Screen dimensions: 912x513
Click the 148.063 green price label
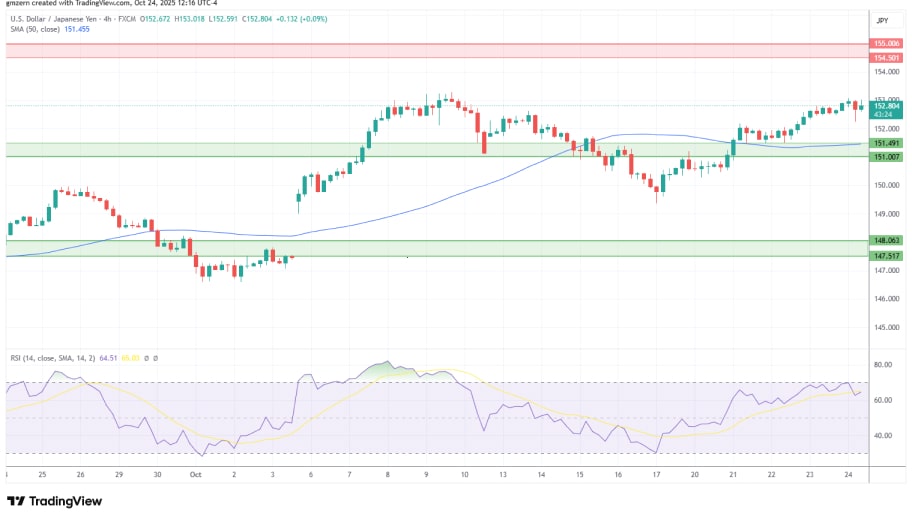886,240
